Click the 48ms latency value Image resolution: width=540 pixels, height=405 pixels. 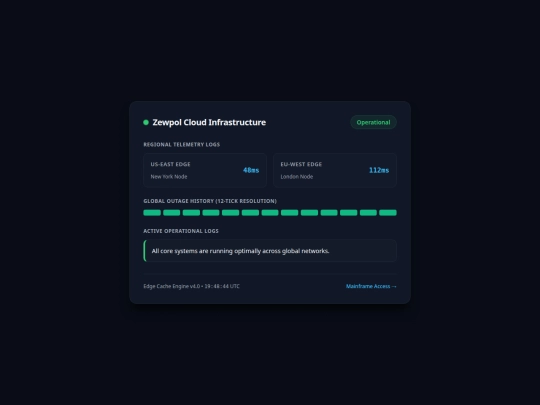(x=251, y=170)
